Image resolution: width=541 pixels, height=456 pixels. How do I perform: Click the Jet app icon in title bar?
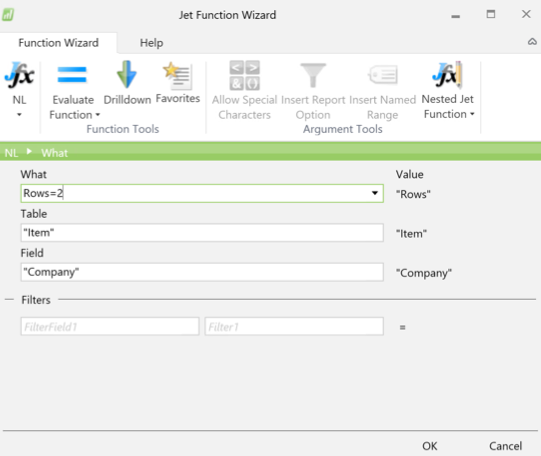(8, 15)
